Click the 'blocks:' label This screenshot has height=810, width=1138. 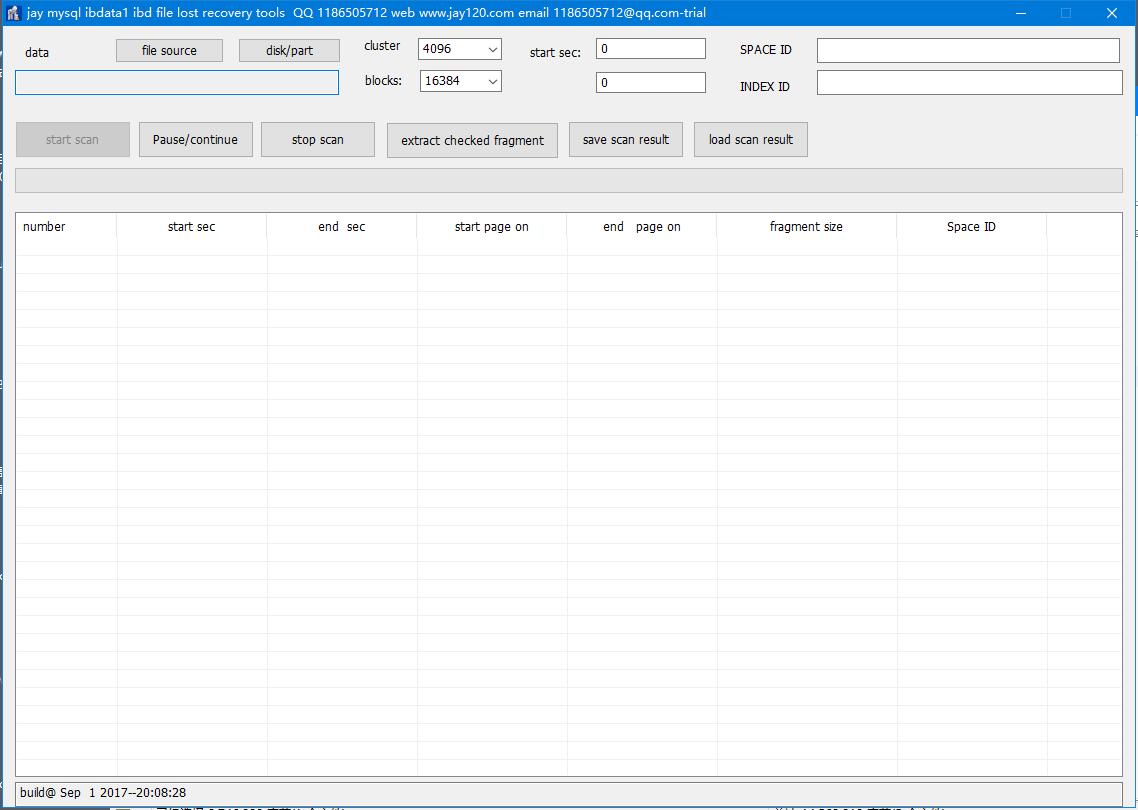pyautogui.click(x=383, y=81)
